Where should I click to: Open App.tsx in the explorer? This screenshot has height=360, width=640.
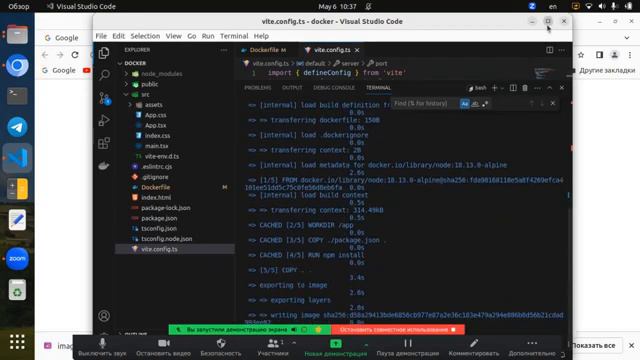coord(156,125)
